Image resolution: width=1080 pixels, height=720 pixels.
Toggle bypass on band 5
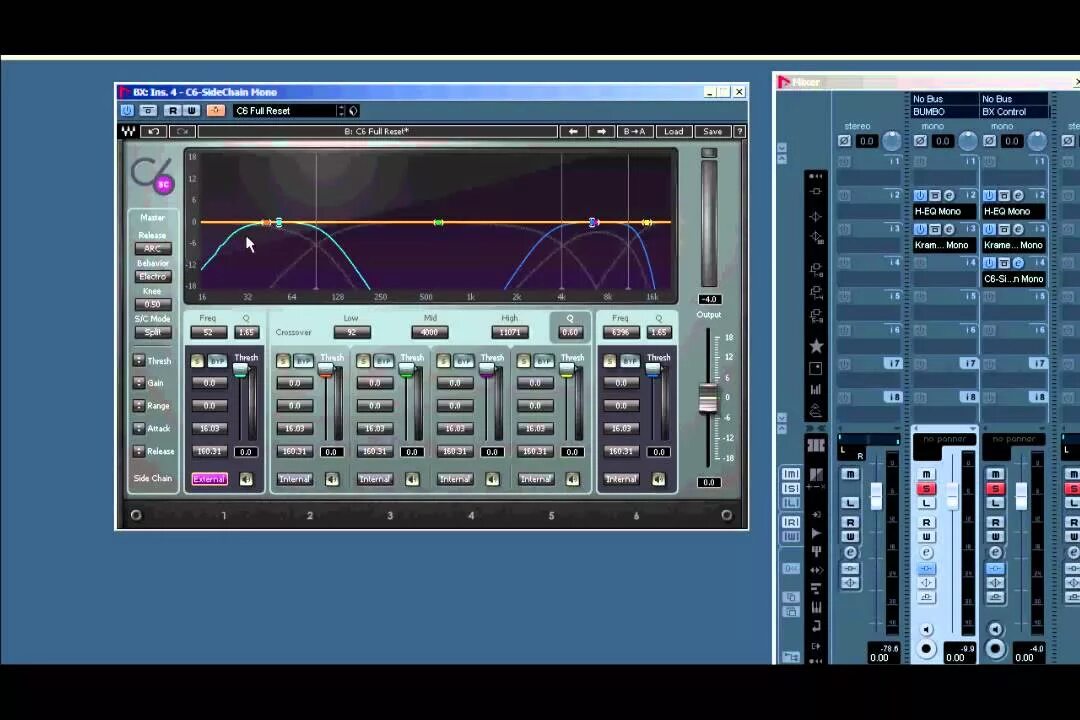click(544, 361)
